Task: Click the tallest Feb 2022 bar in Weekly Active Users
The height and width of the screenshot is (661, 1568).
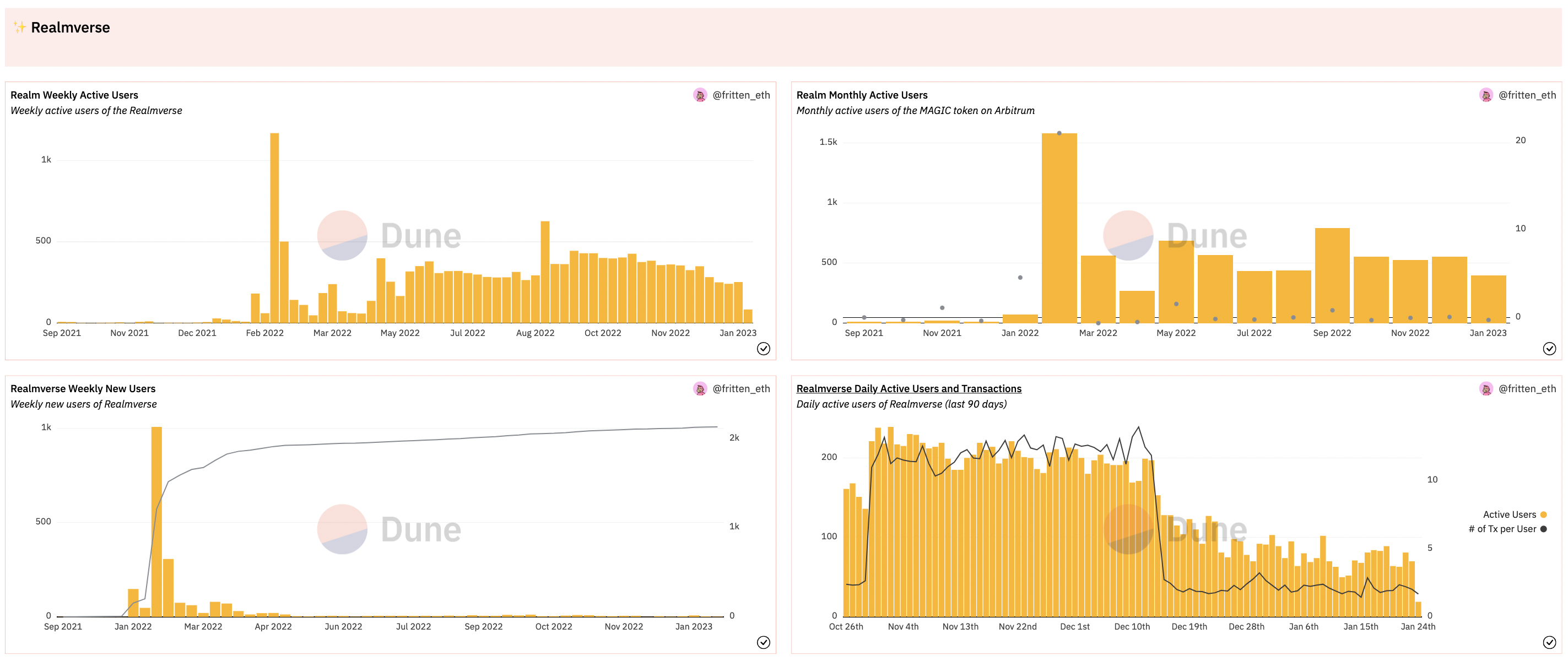Action: 274,227
